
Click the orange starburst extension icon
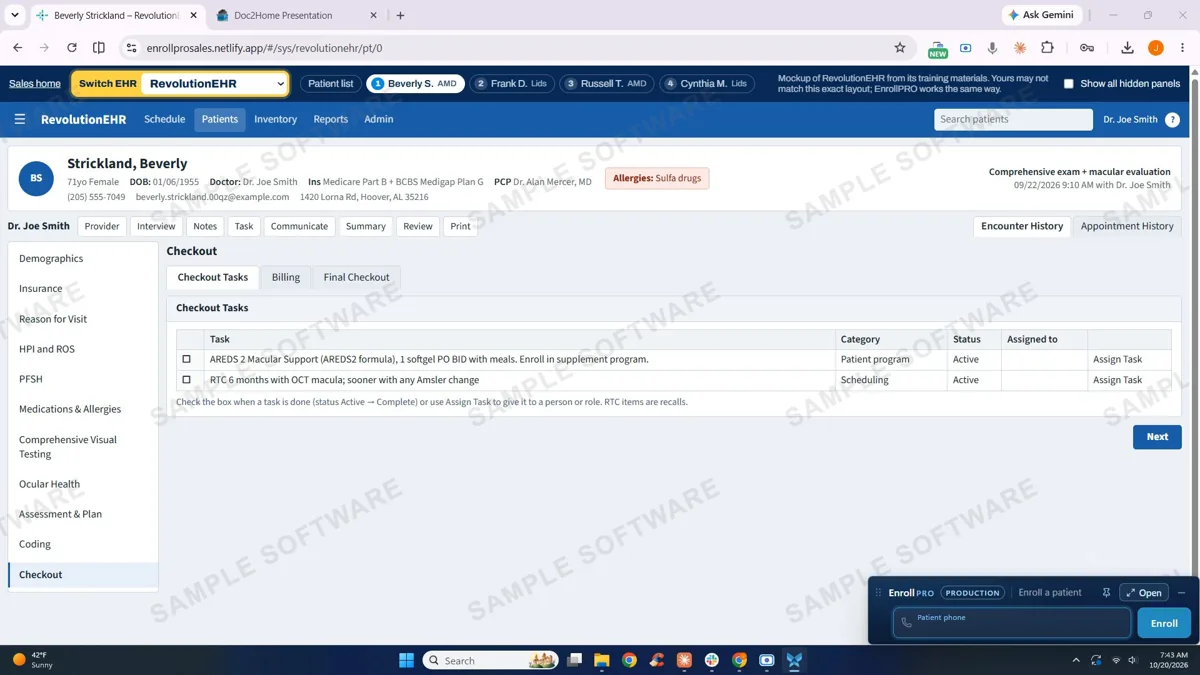coord(1020,48)
